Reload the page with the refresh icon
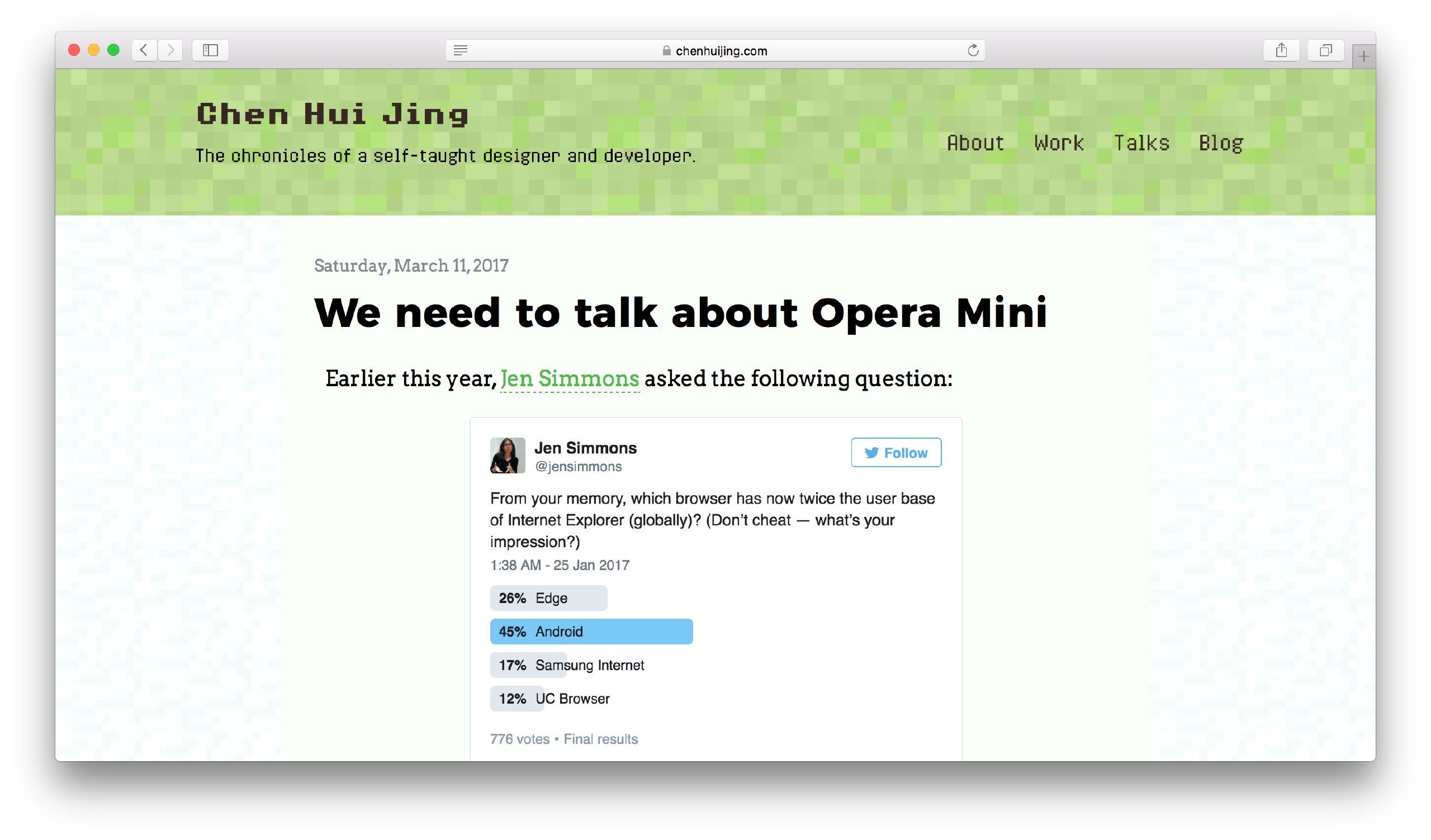The height and width of the screenshot is (840, 1431). click(973, 50)
